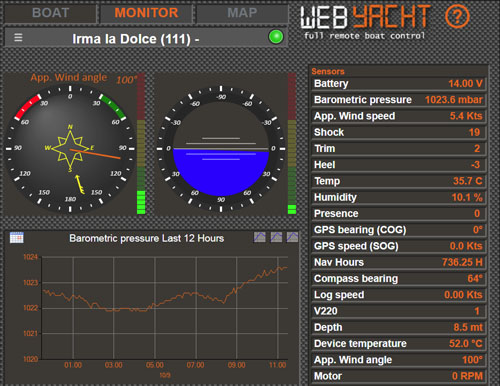
Task: Switch to the MAP tab
Action: tap(242, 13)
